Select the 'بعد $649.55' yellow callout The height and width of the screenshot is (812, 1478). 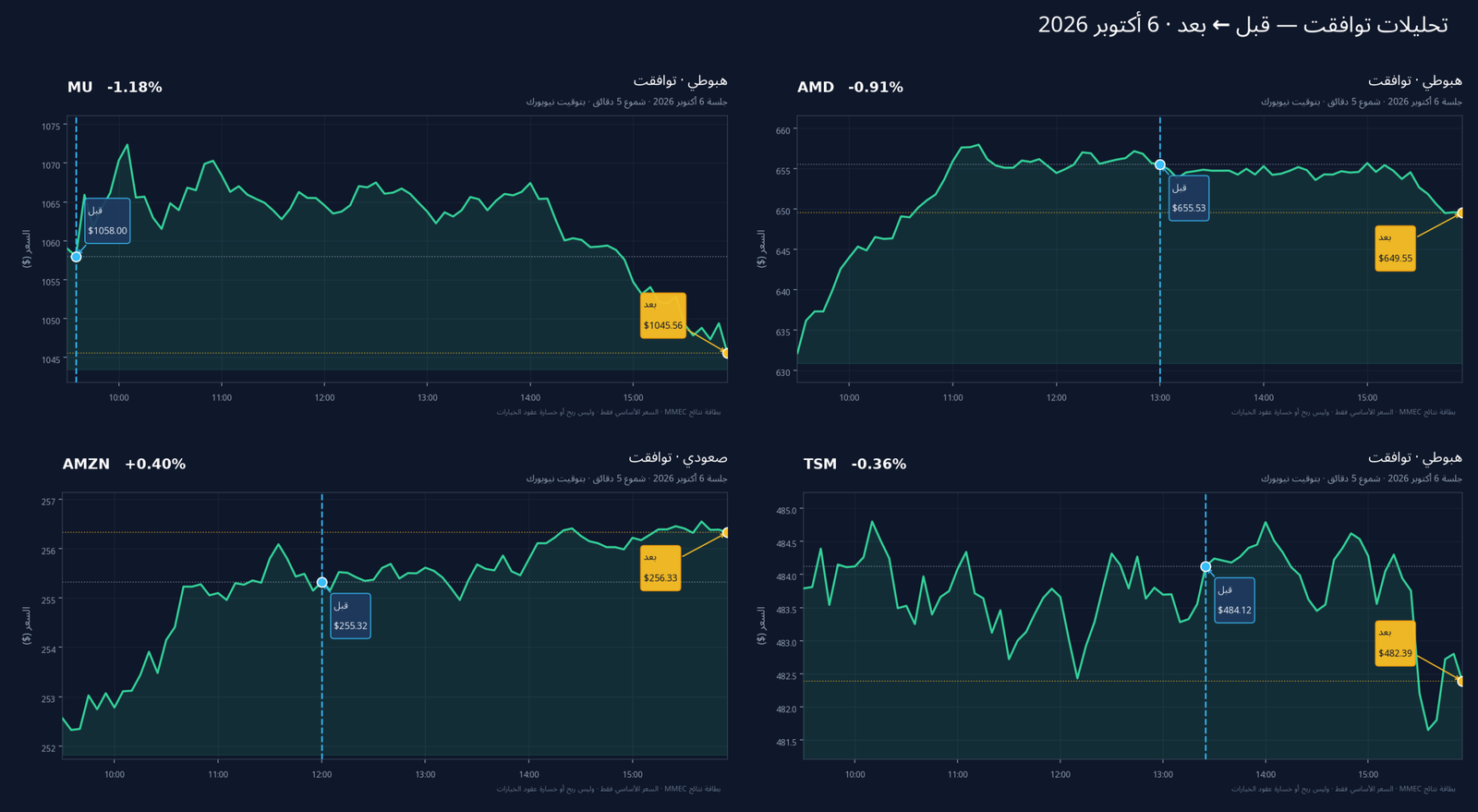[x=1395, y=248]
